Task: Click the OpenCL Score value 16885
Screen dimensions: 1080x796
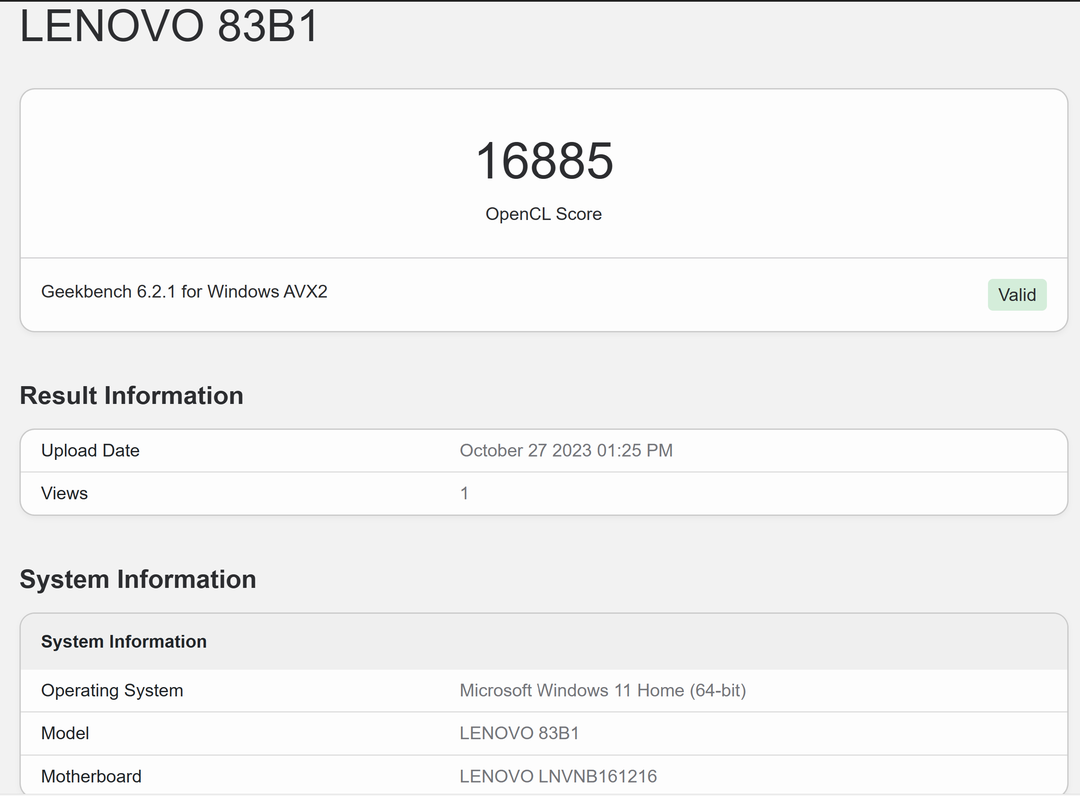Action: tap(544, 160)
